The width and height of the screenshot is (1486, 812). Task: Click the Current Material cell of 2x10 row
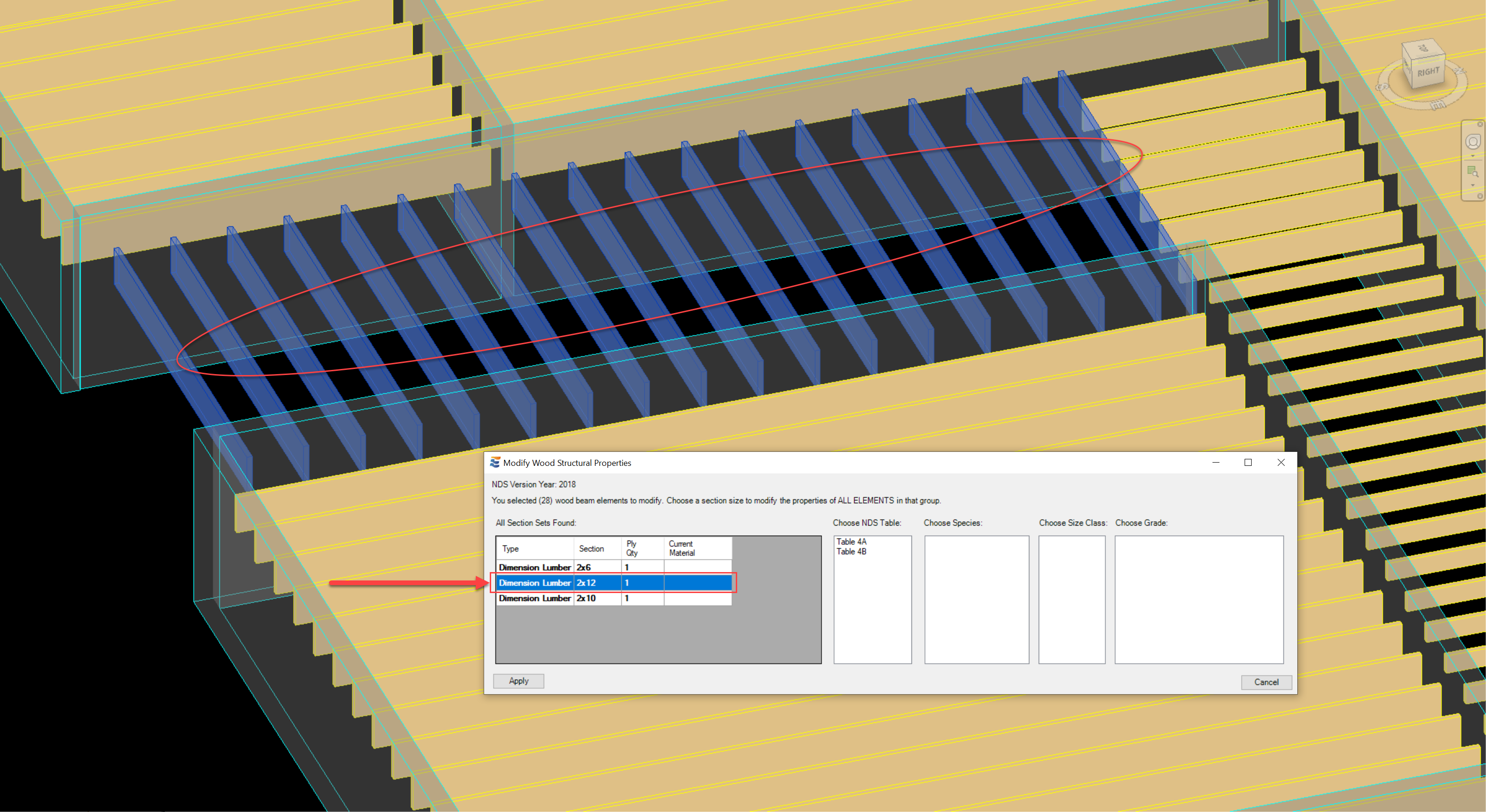tap(698, 598)
